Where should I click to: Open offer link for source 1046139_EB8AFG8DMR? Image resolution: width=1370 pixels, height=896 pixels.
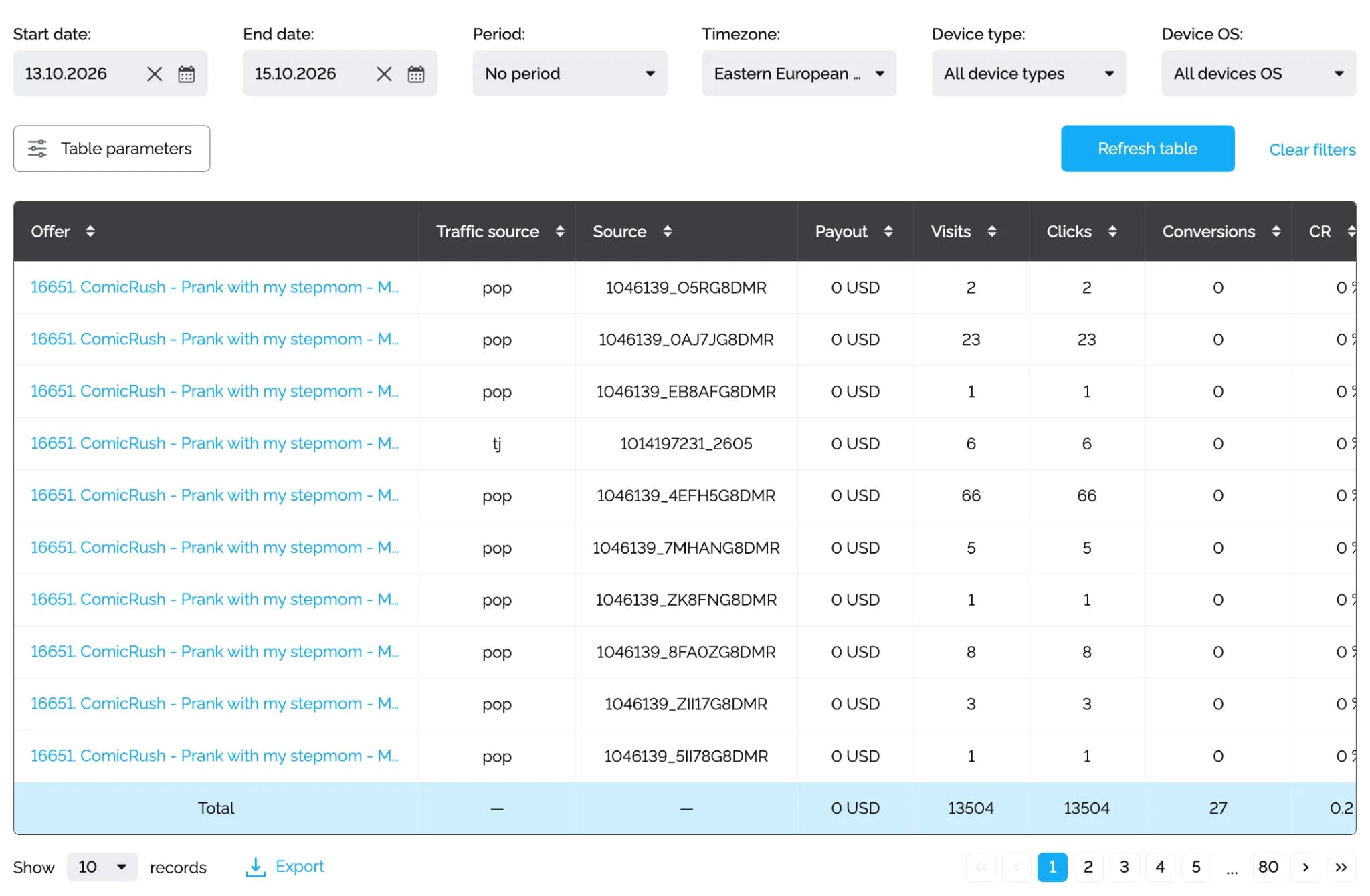point(215,391)
